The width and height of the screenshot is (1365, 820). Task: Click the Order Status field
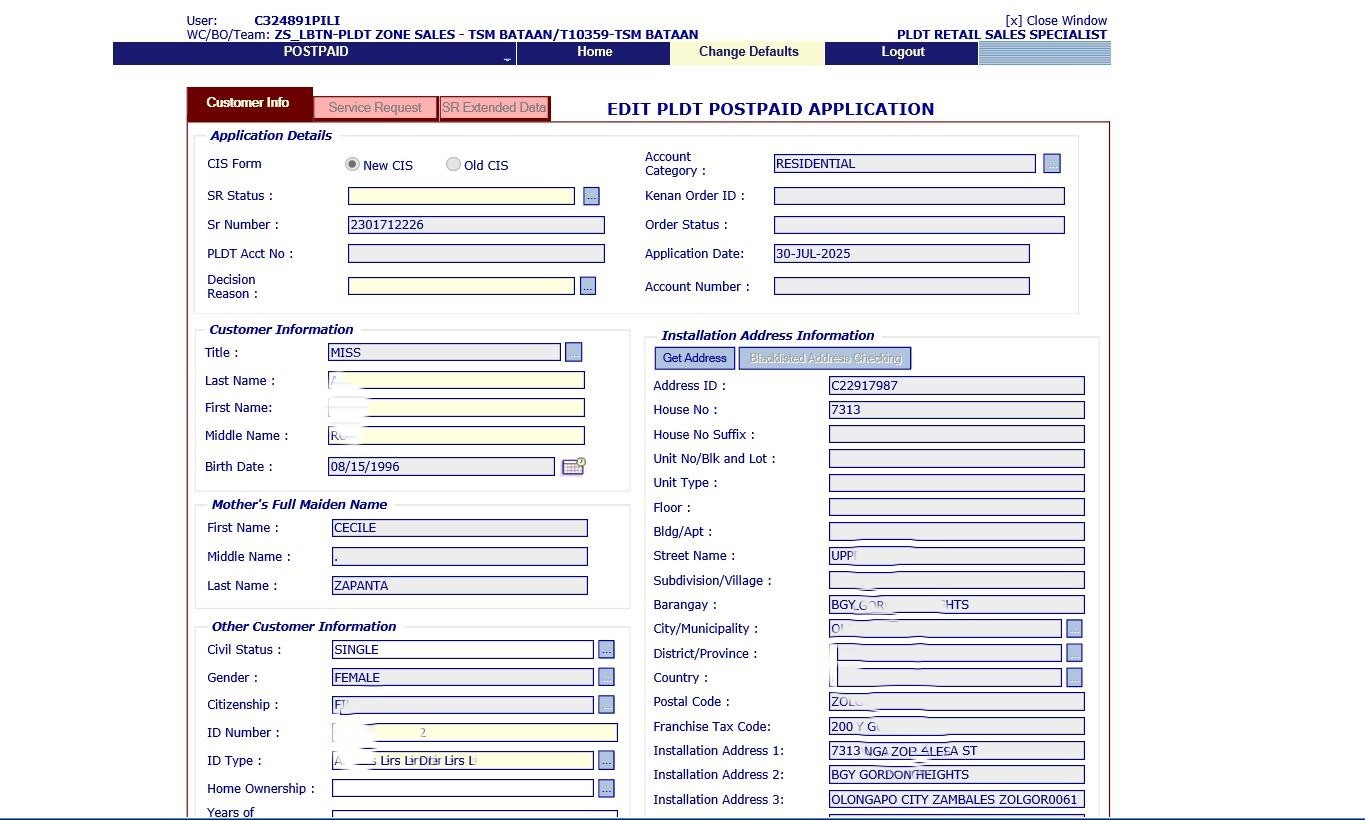point(919,225)
